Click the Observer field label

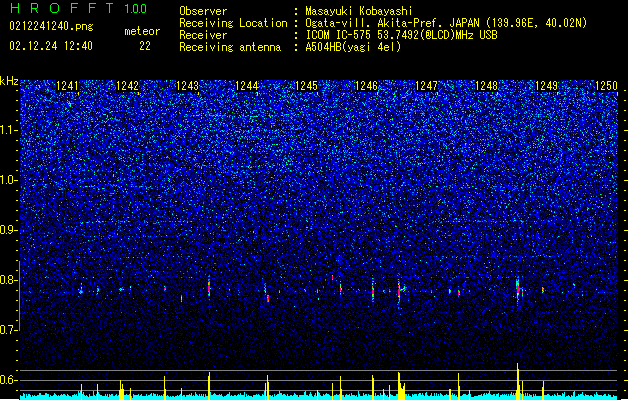tap(203, 11)
